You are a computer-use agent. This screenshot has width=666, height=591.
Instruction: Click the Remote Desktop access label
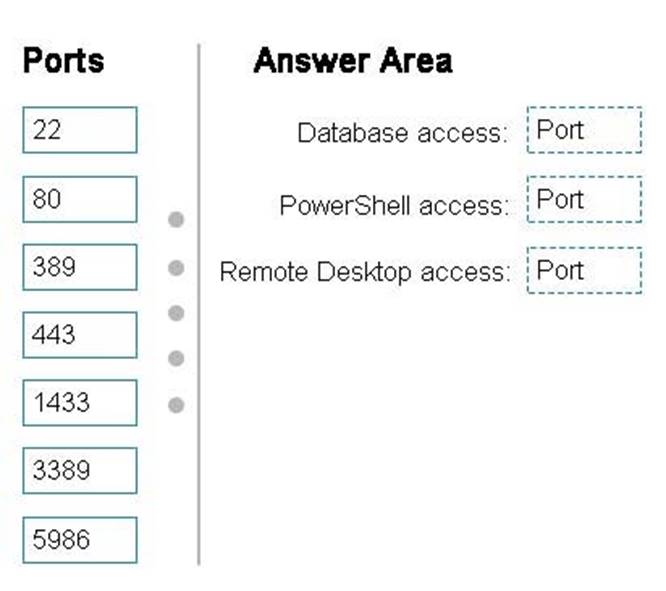[x=364, y=272]
